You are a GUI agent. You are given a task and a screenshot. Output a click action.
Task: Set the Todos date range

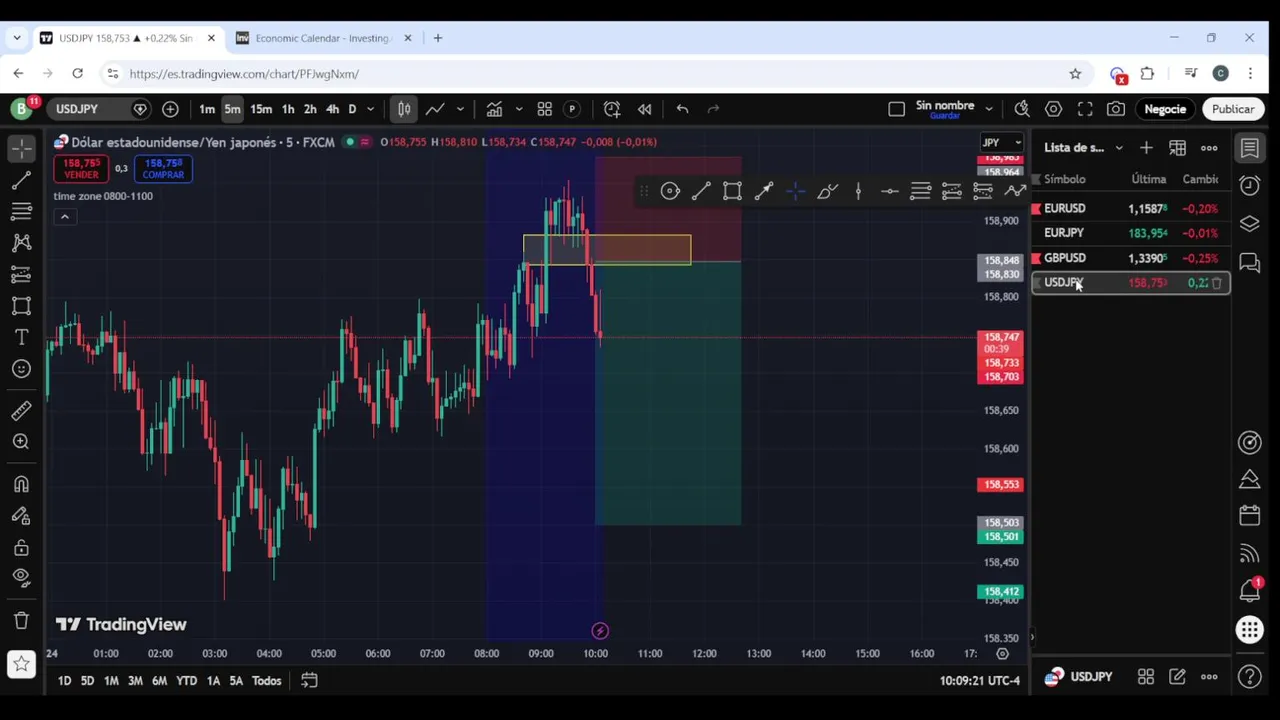(266, 681)
